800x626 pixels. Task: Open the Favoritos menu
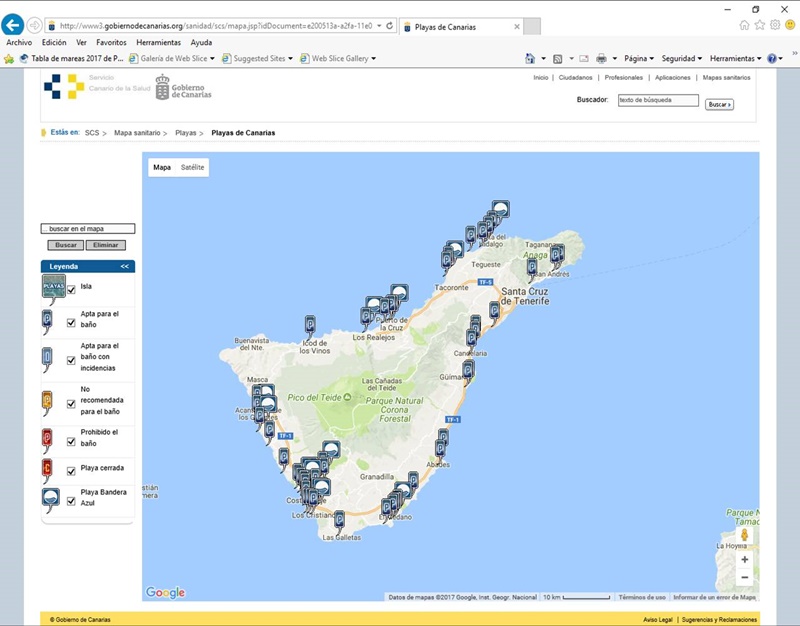tap(111, 43)
